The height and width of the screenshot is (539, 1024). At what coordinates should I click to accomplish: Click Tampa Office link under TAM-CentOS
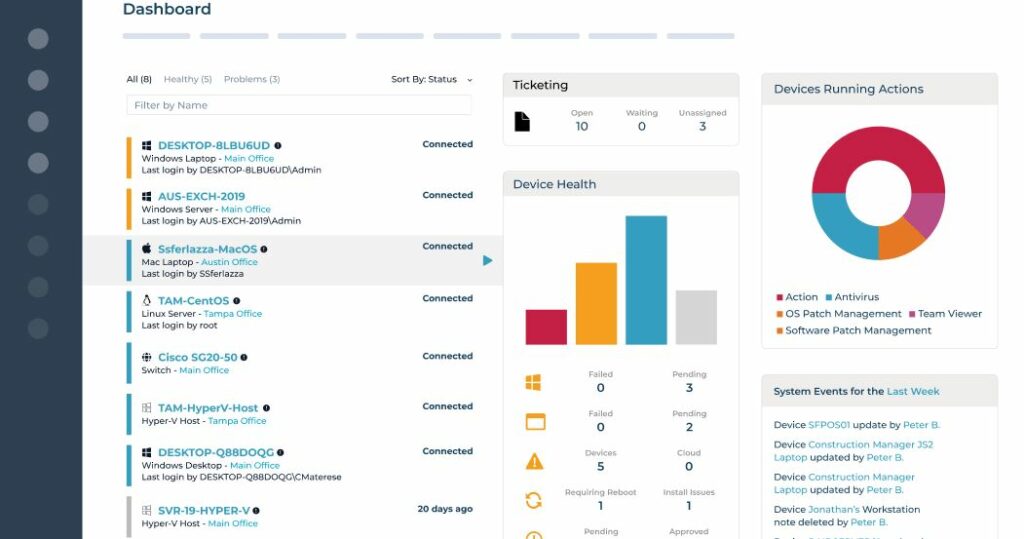(x=232, y=314)
